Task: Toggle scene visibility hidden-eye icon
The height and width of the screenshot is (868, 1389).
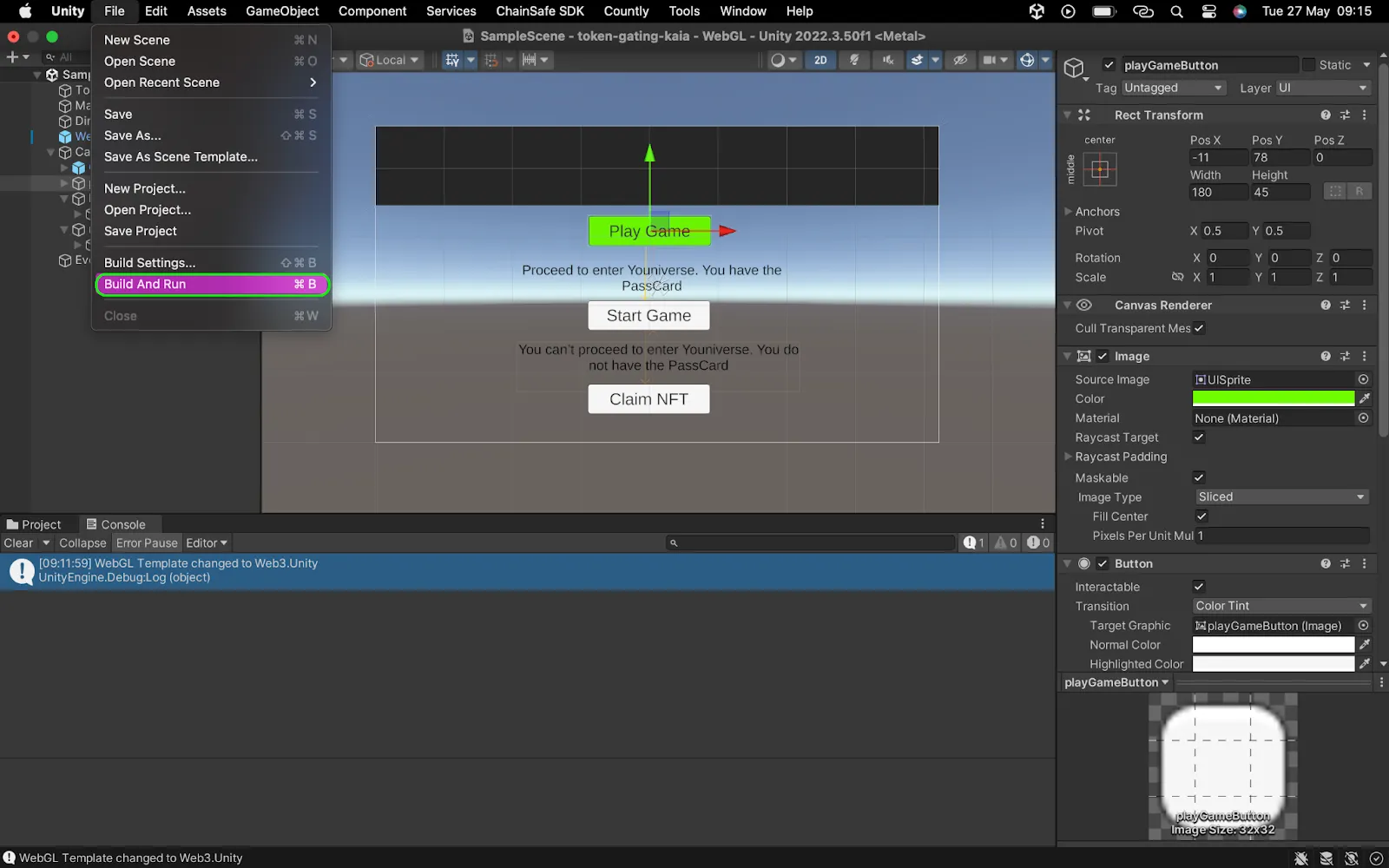Action: click(x=959, y=60)
